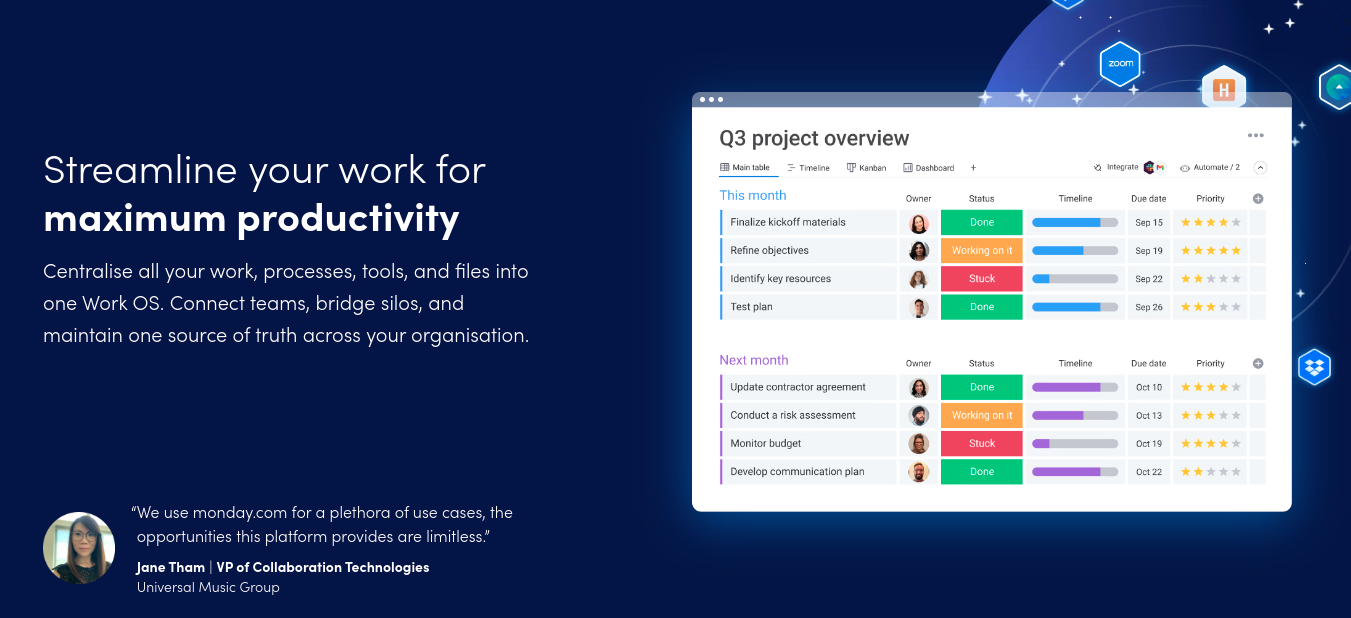1351x618 pixels.
Task: Click the Sep 15 due date cell
Action: (x=1149, y=223)
